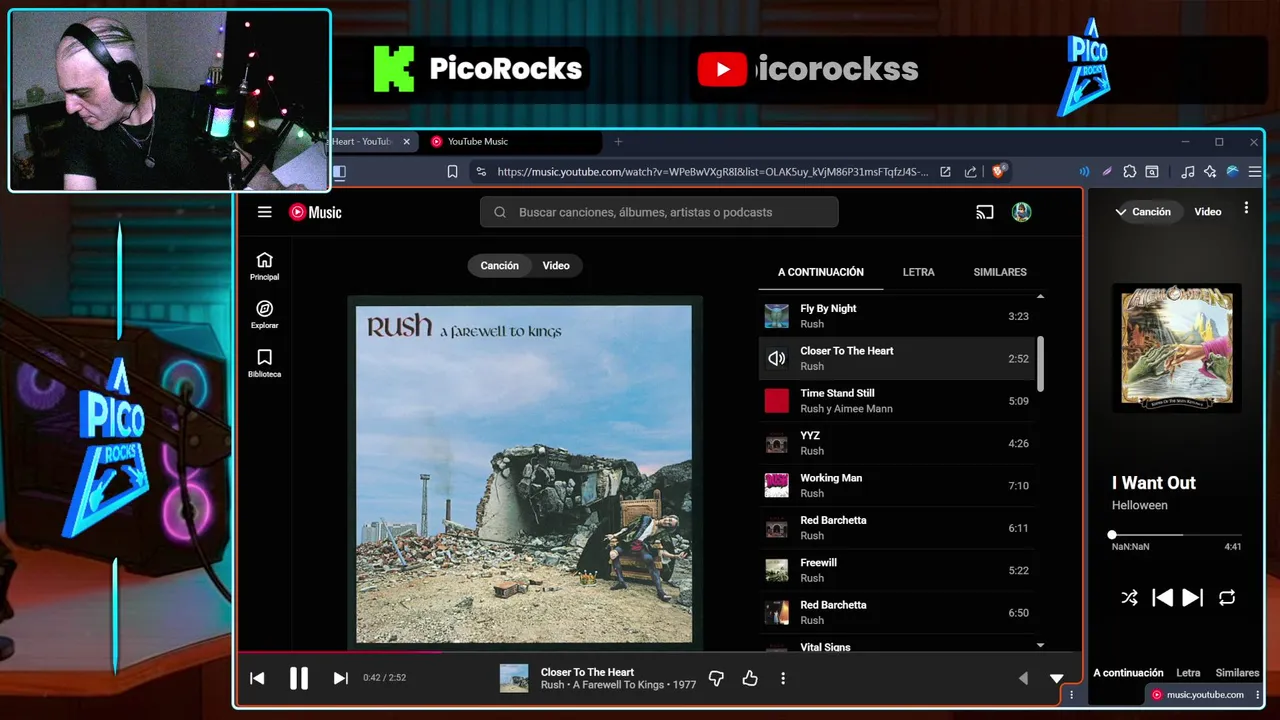Play Working Man from the queue
Image resolution: width=1280 pixels, height=720 pixels.
click(896, 485)
